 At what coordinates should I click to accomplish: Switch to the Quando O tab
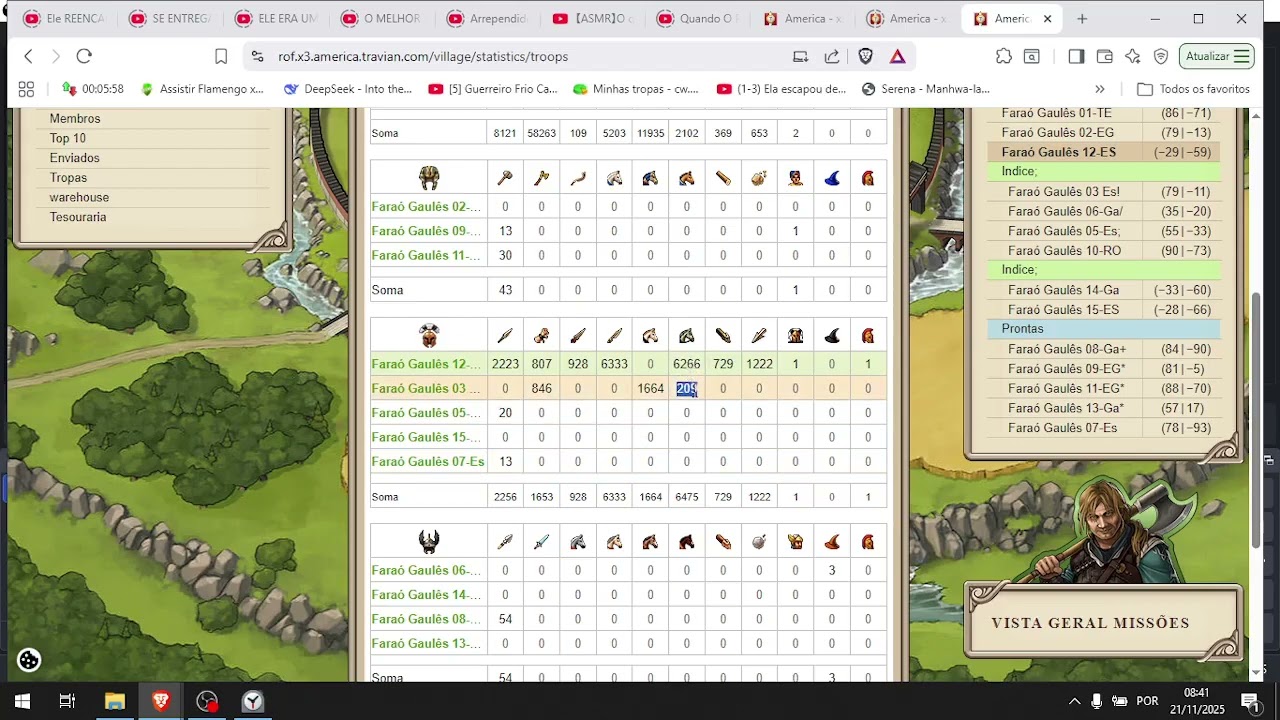[x=697, y=19]
